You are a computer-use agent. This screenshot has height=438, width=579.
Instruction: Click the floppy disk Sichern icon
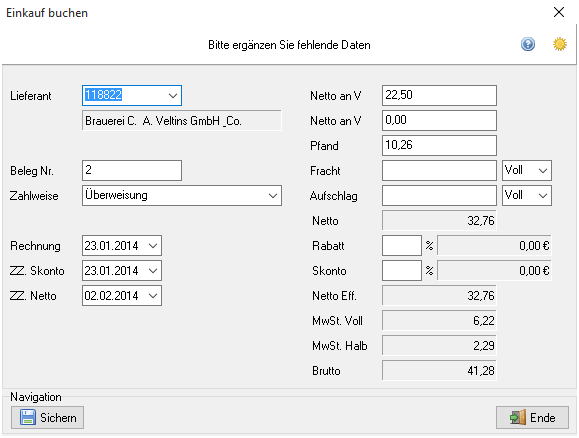(x=28, y=417)
